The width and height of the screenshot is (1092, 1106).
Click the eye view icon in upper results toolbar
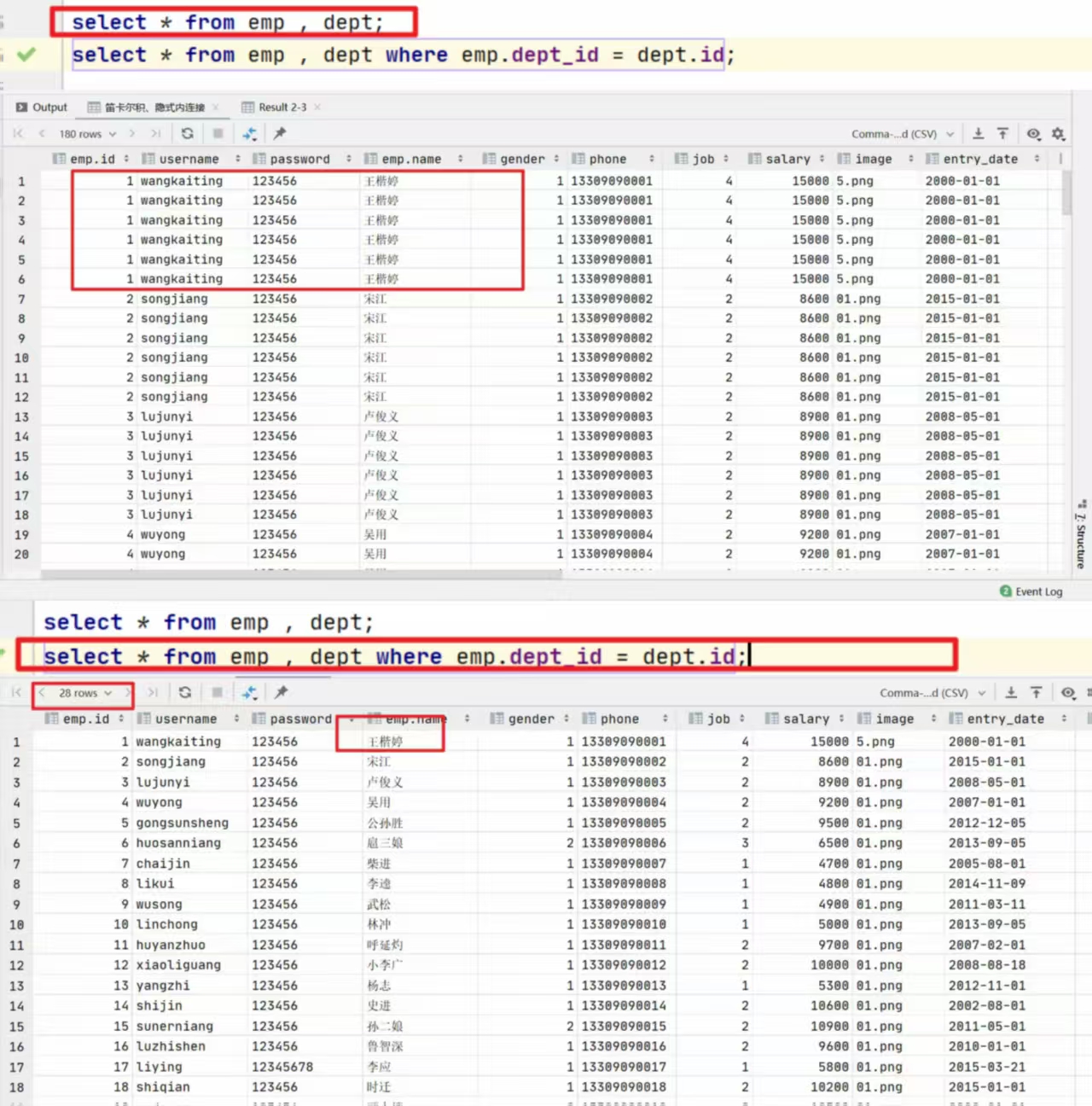[1033, 134]
